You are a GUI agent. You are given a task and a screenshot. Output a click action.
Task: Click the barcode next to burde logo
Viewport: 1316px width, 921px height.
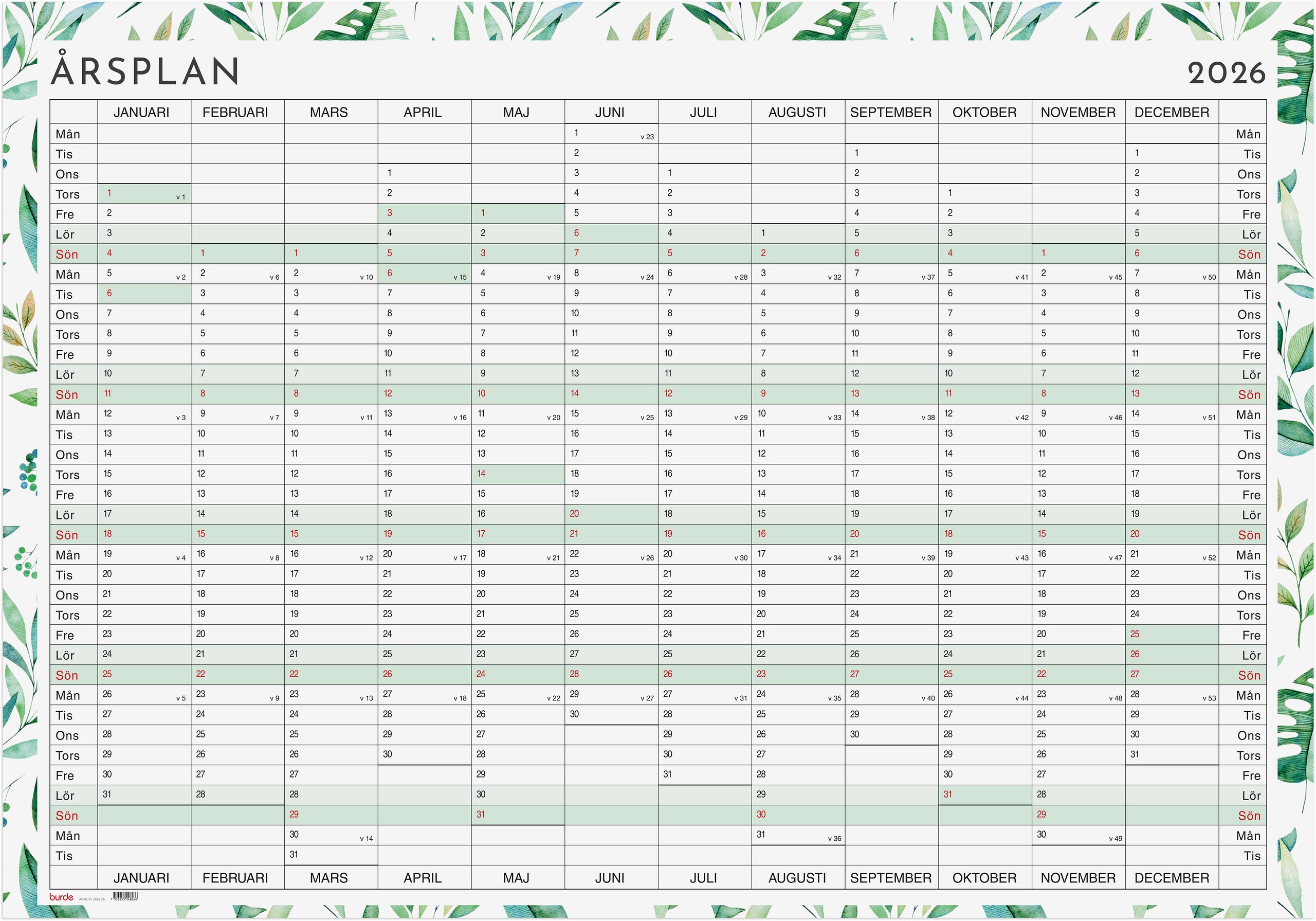coord(124,896)
